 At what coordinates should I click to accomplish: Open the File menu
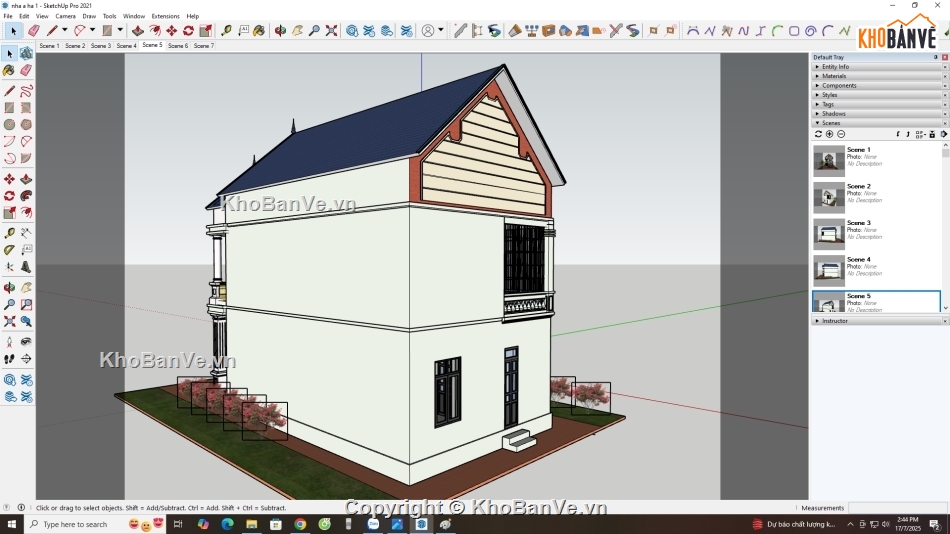[x=8, y=16]
